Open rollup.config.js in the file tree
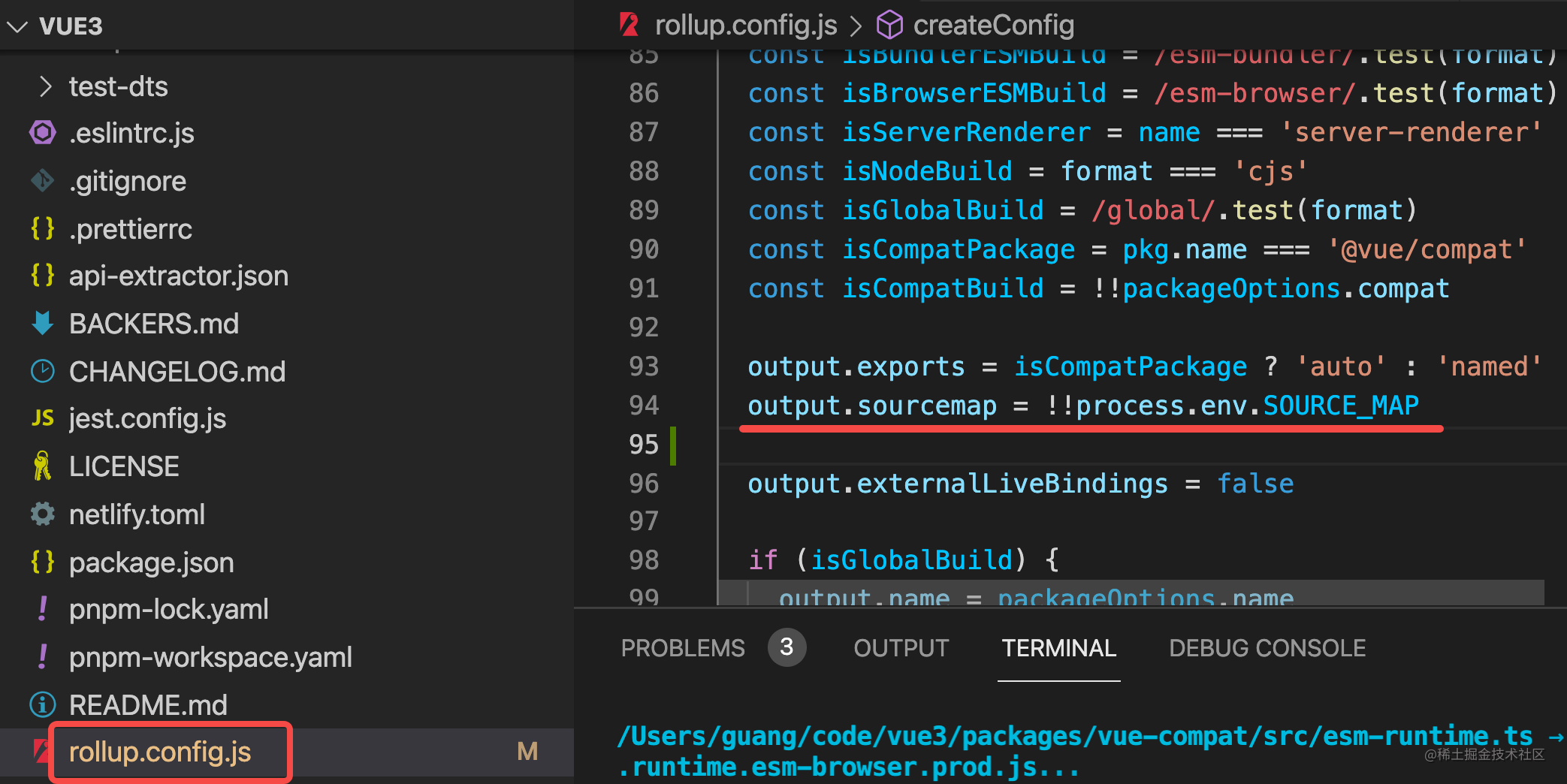Viewport: 1567px width, 784px height. click(160, 752)
